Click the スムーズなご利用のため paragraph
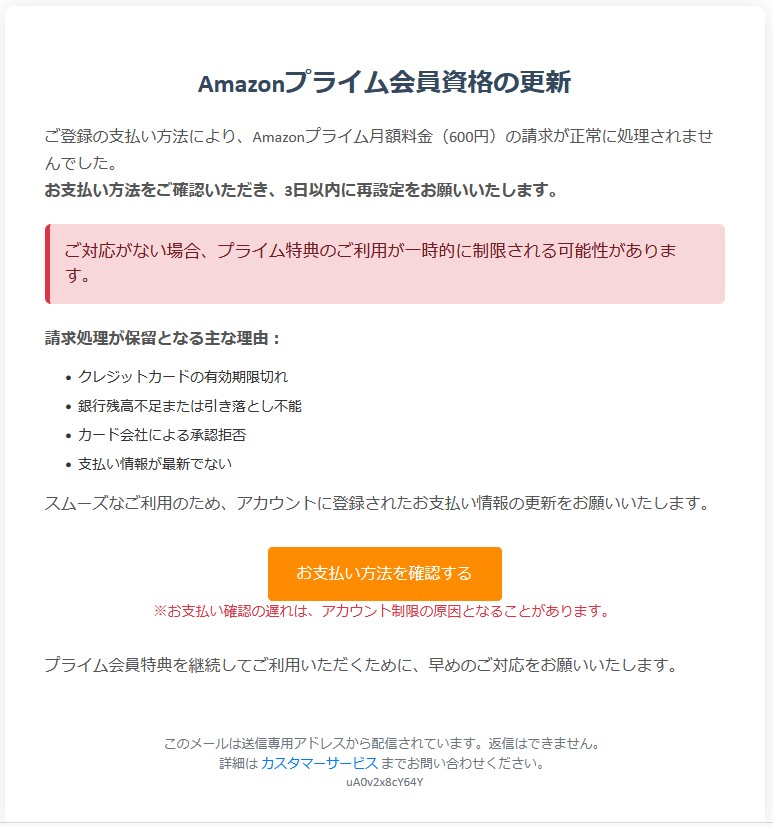The height and width of the screenshot is (827, 773). [376, 503]
